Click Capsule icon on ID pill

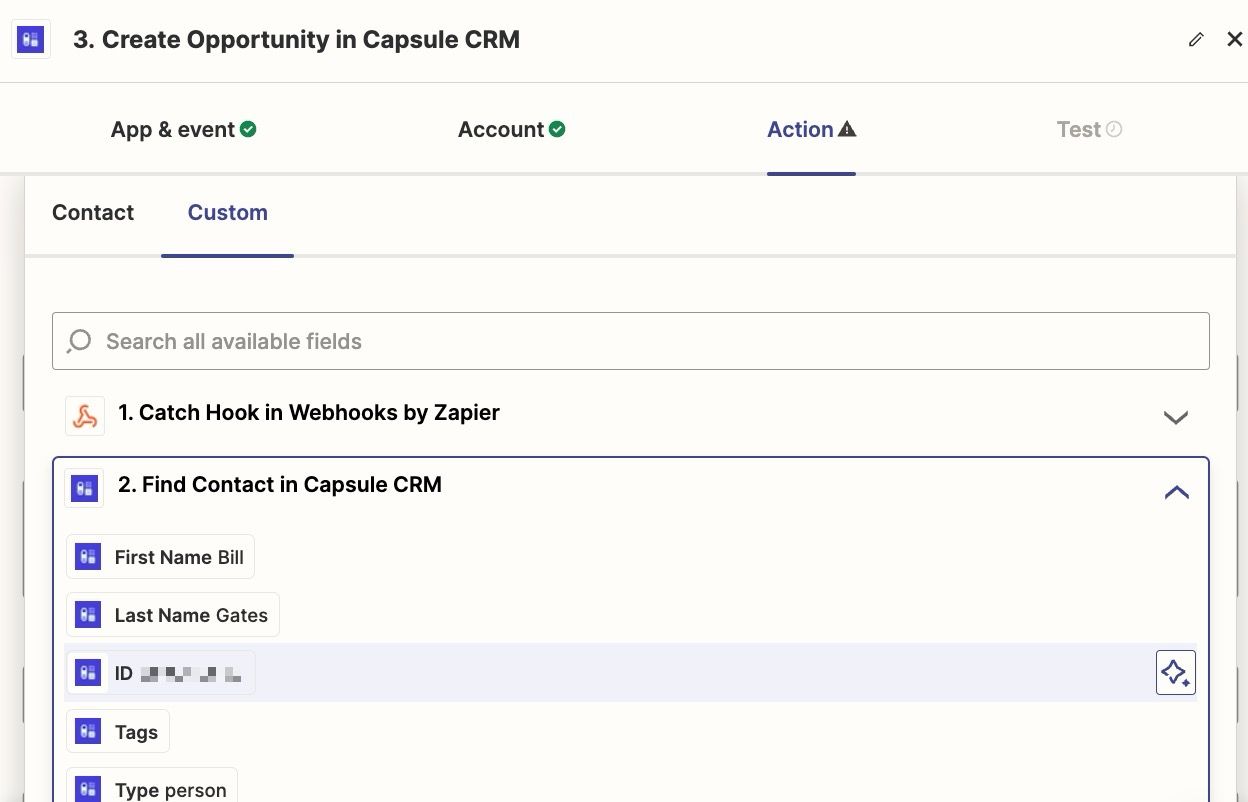(88, 673)
